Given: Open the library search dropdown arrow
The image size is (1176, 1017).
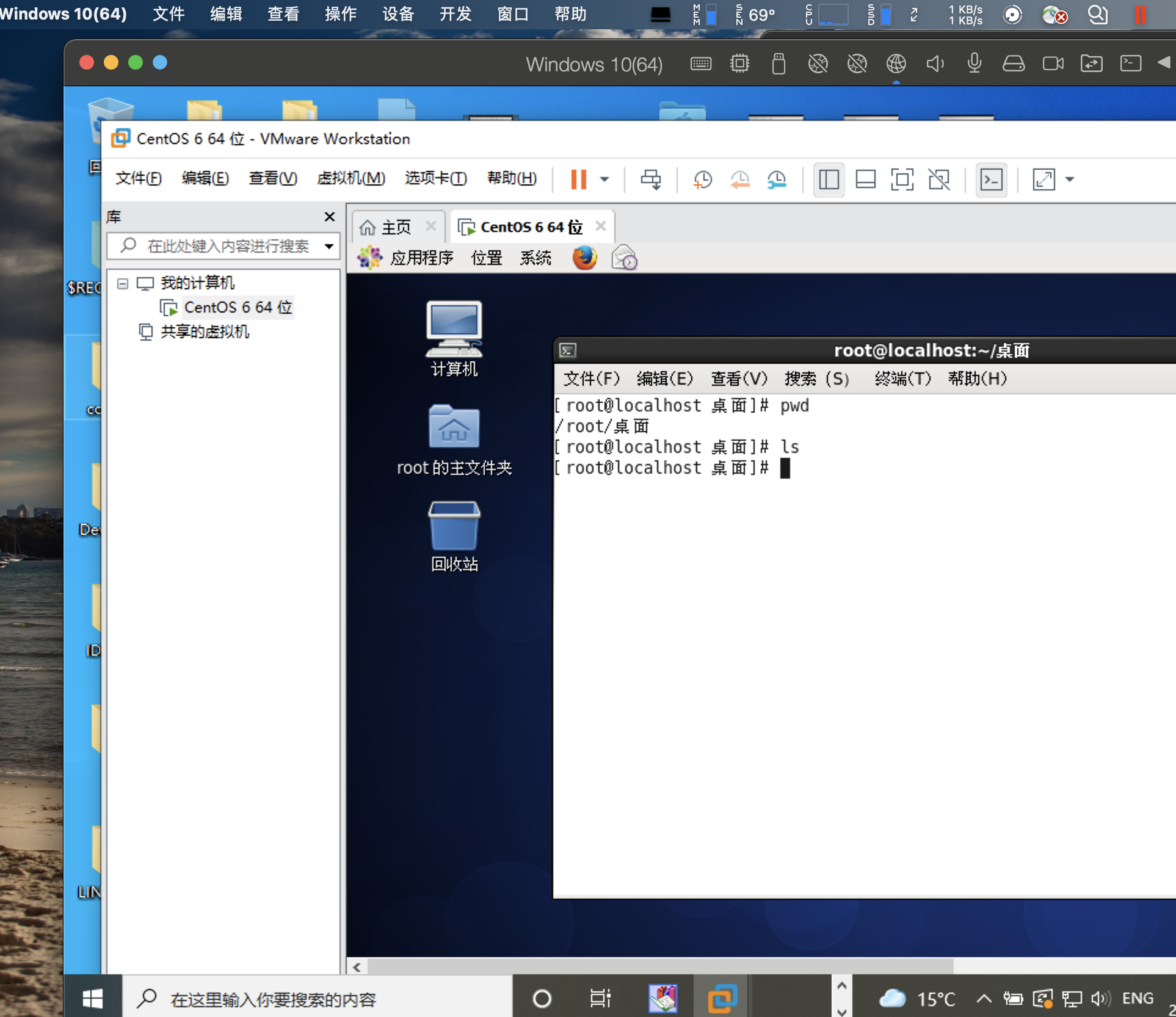Looking at the screenshot, I should [329, 247].
